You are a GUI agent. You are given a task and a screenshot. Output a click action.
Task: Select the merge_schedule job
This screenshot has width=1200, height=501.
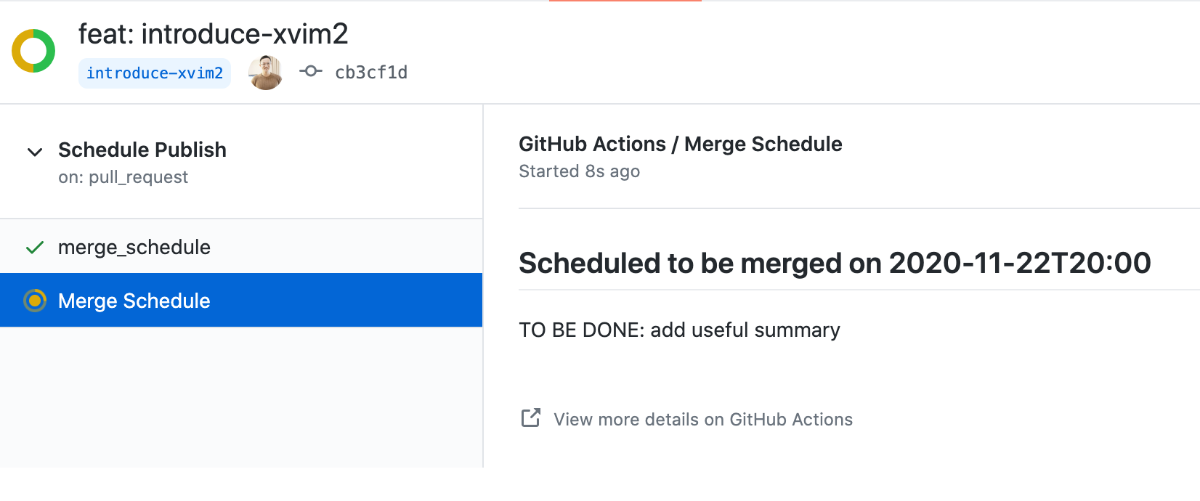coord(241,247)
